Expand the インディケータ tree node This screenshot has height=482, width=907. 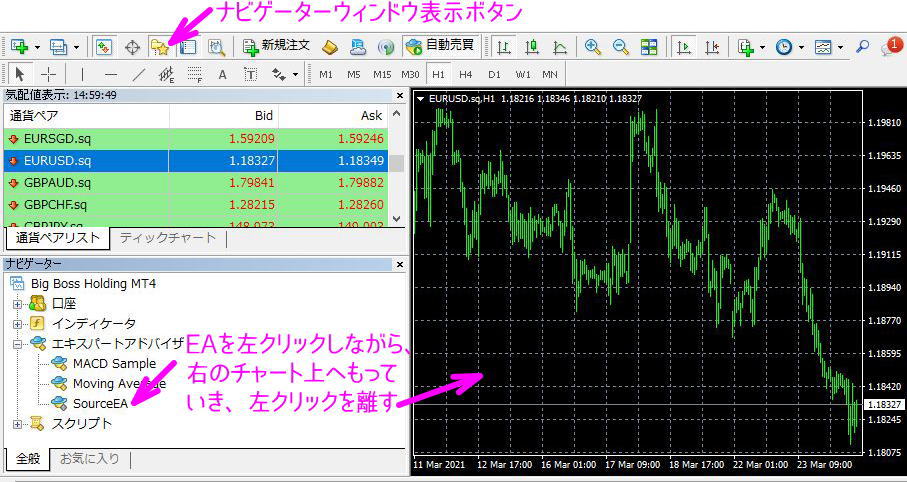17,323
